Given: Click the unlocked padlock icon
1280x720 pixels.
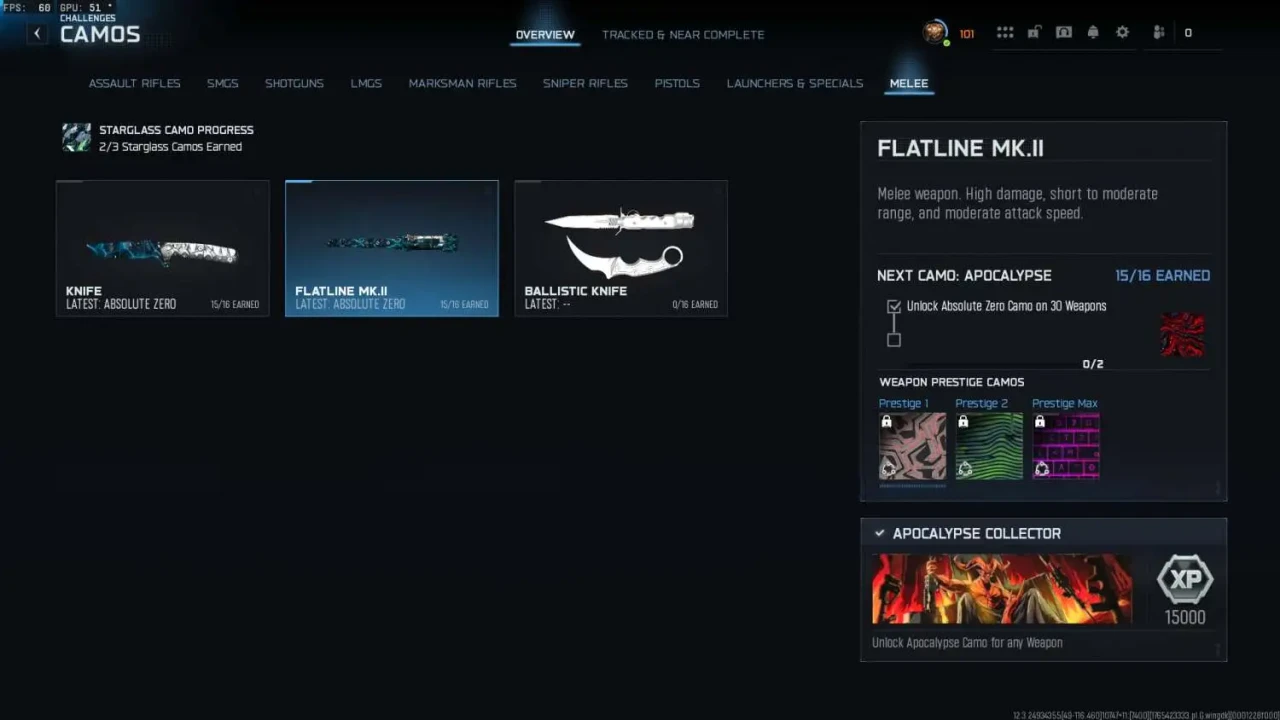Looking at the screenshot, I should tap(1034, 32).
